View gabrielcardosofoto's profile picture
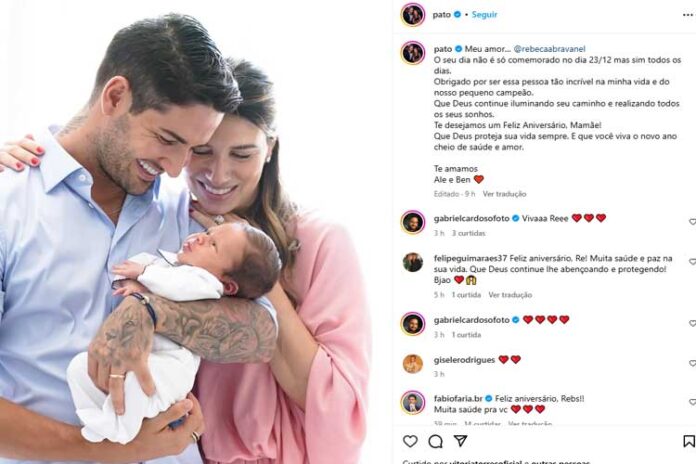696x464 pixels. coord(413,222)
